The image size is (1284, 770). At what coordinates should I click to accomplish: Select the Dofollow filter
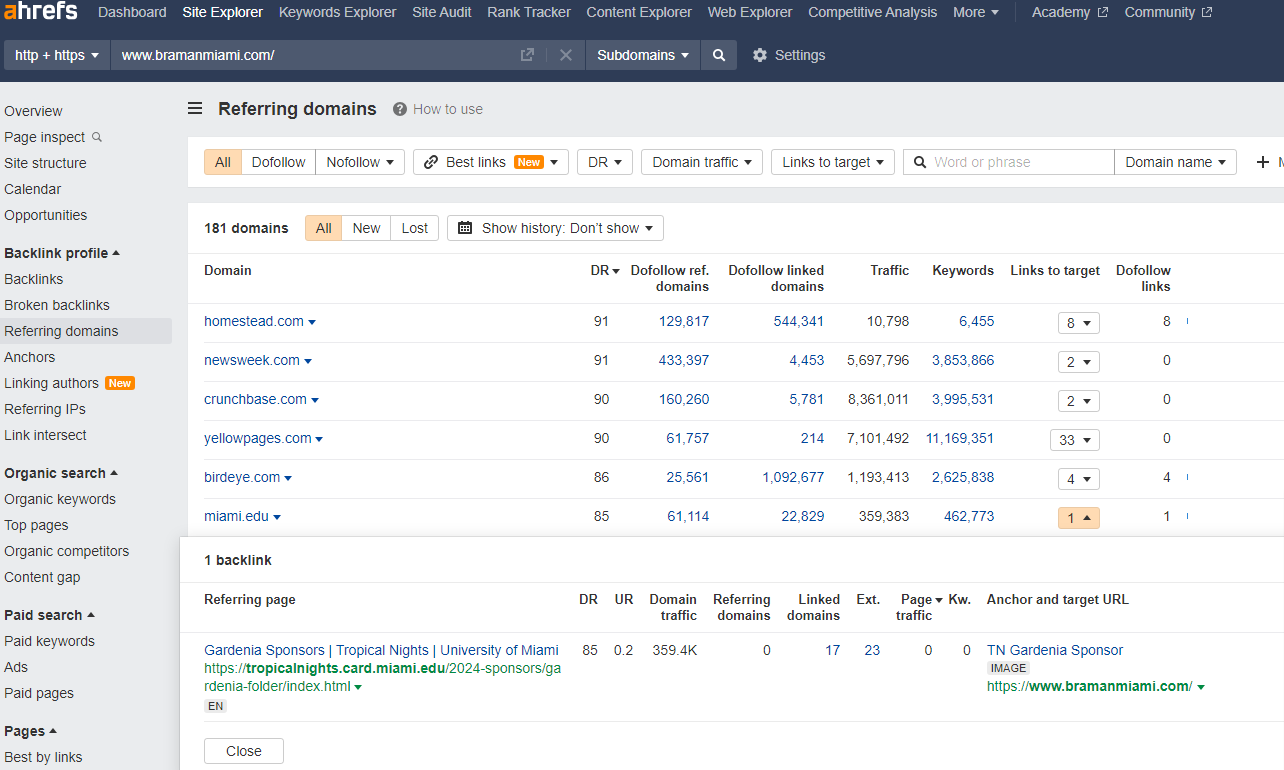(278, 162)
